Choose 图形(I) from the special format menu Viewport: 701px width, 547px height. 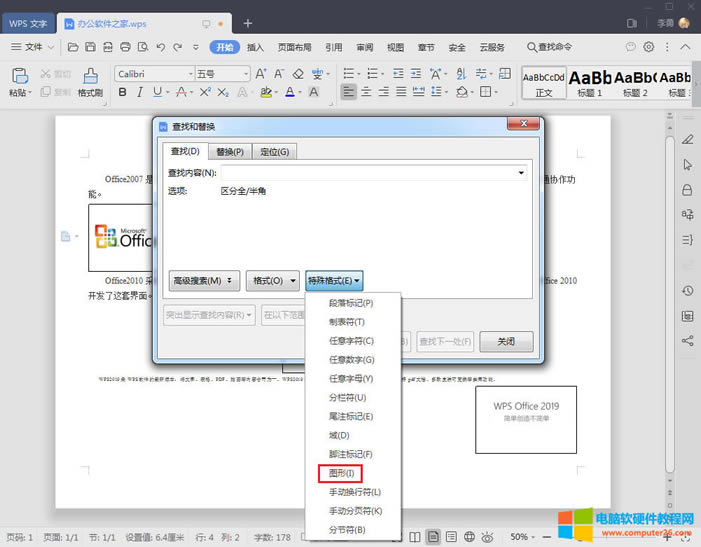[x=341, y=473]
